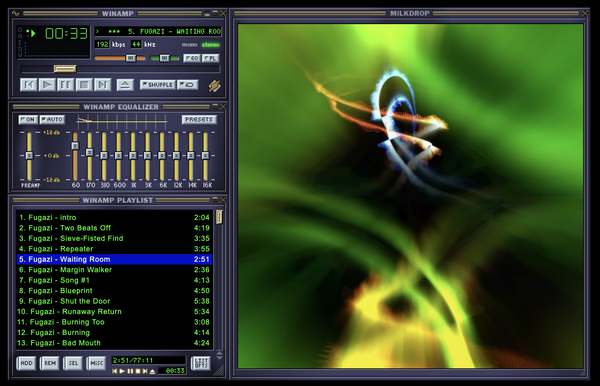Toggle Shuffle mode
This screenshot has height=386, width=600.
[158, 85]
